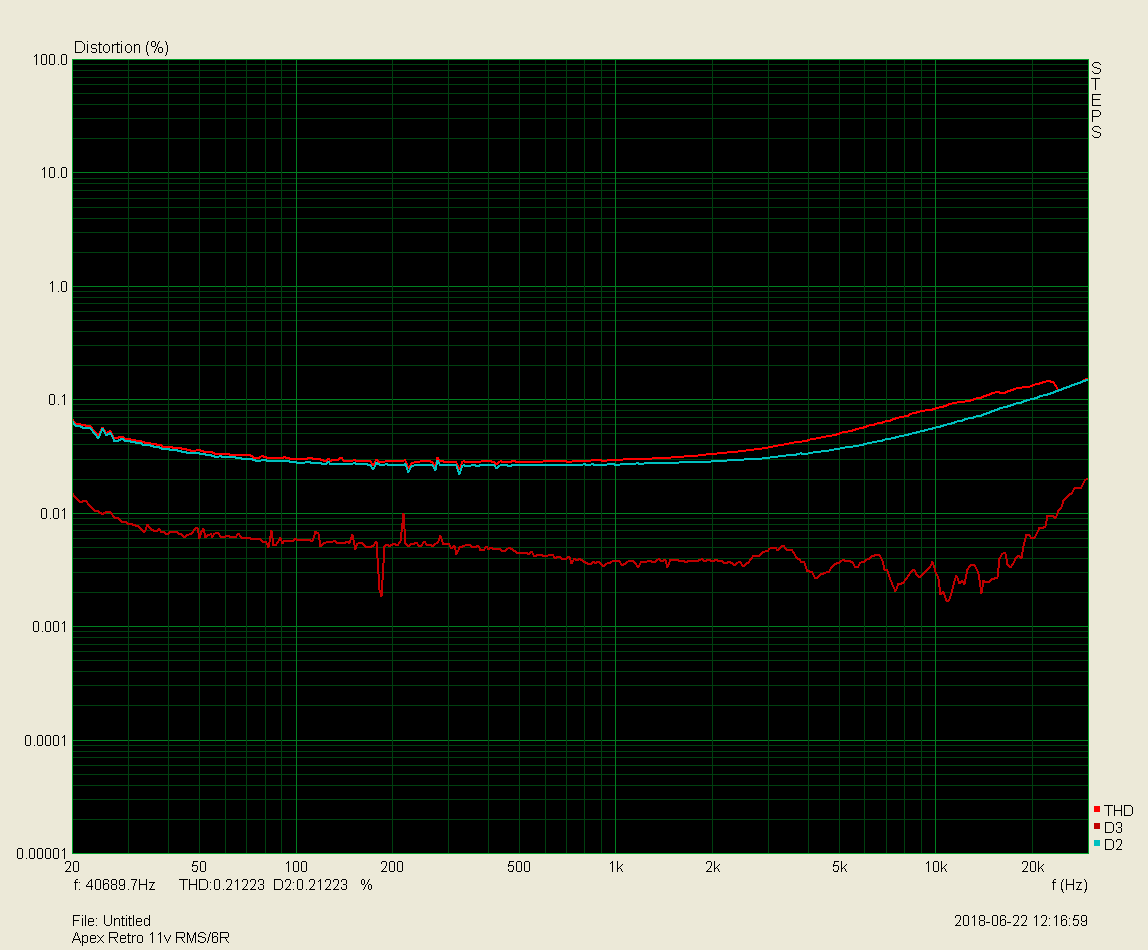
Task: Click the Apex Retro 11v RMS/6R caption
Action: pos(151,938)
